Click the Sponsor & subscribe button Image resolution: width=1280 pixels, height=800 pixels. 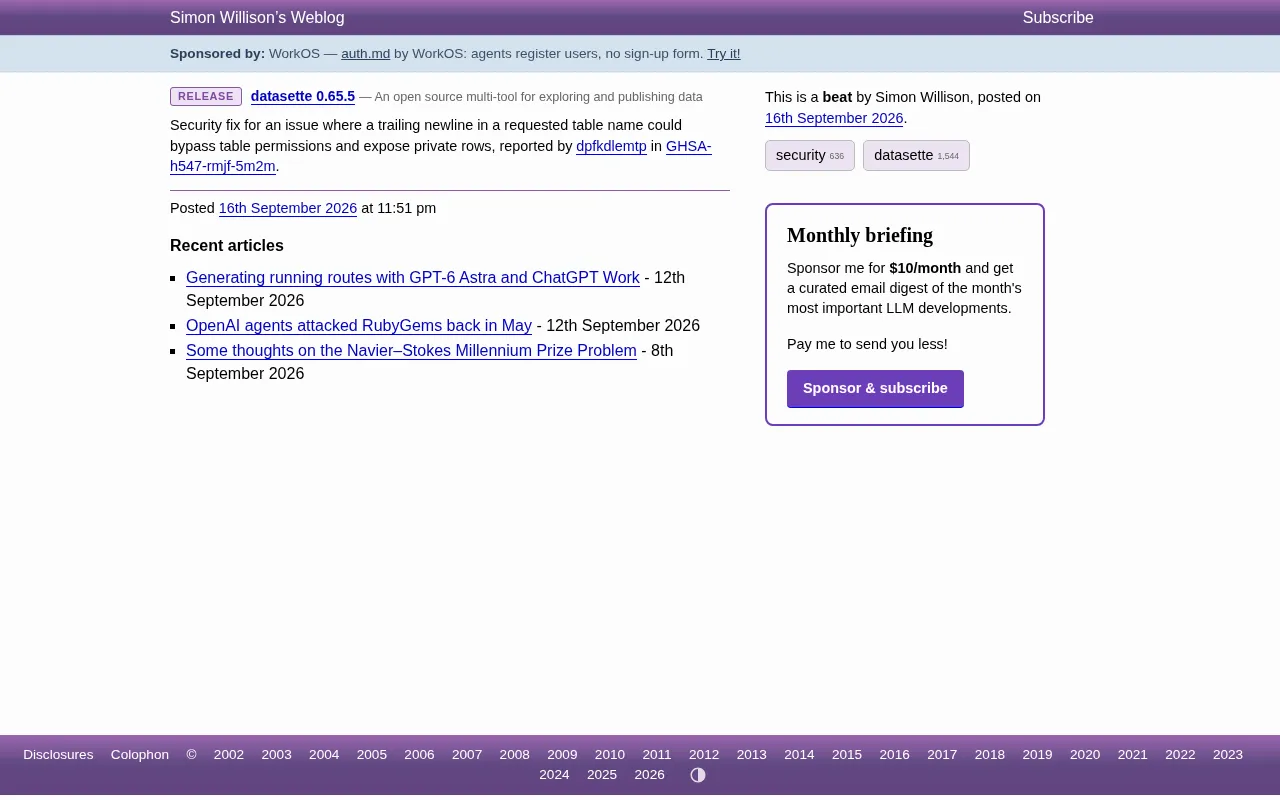[875, 388]
